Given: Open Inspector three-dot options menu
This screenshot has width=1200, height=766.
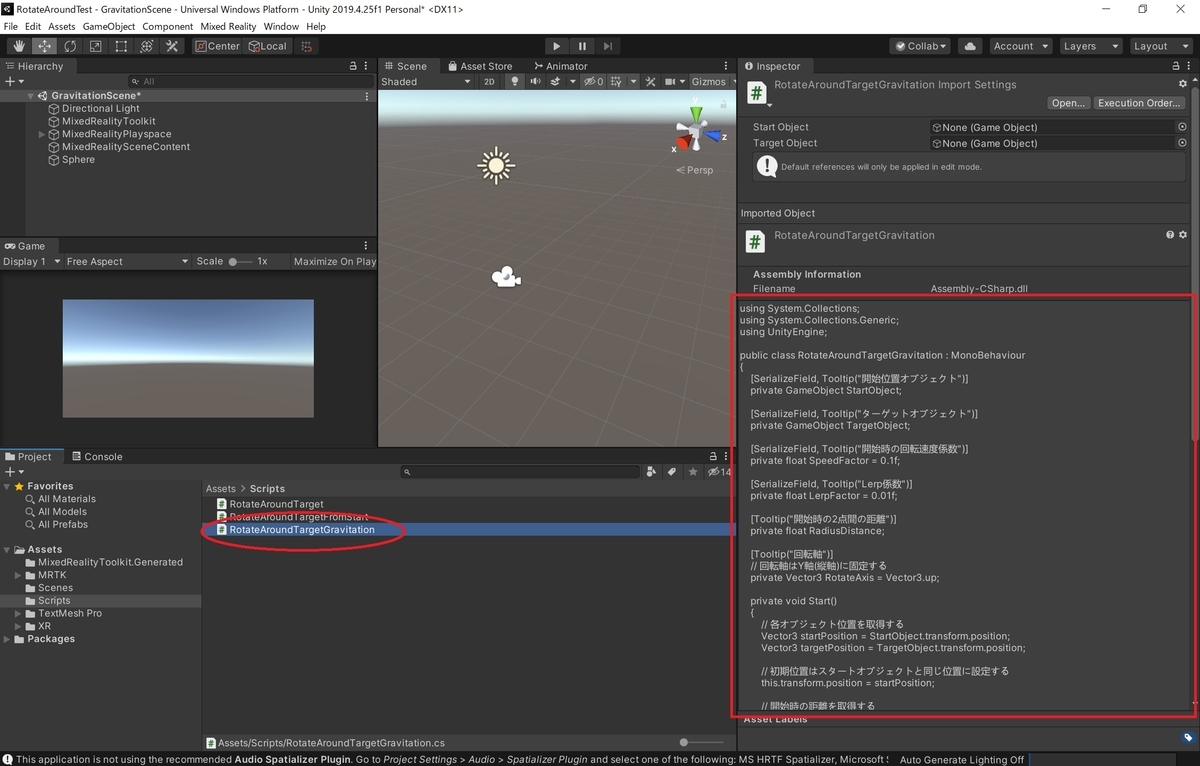Looking at the screenshot, I should (1188, 66).
